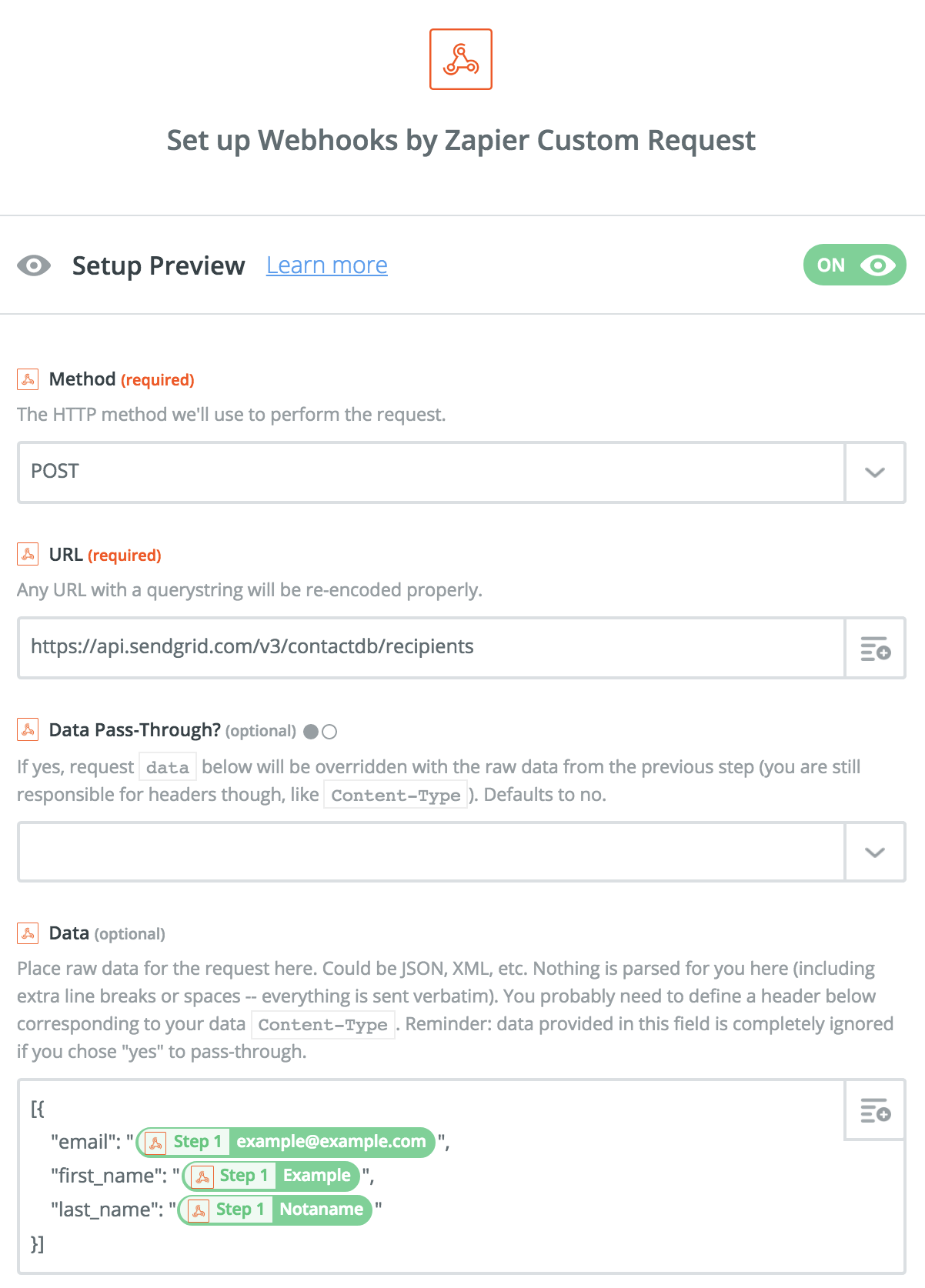Expand the Method dropdown arrow

(x=874, y=472)
